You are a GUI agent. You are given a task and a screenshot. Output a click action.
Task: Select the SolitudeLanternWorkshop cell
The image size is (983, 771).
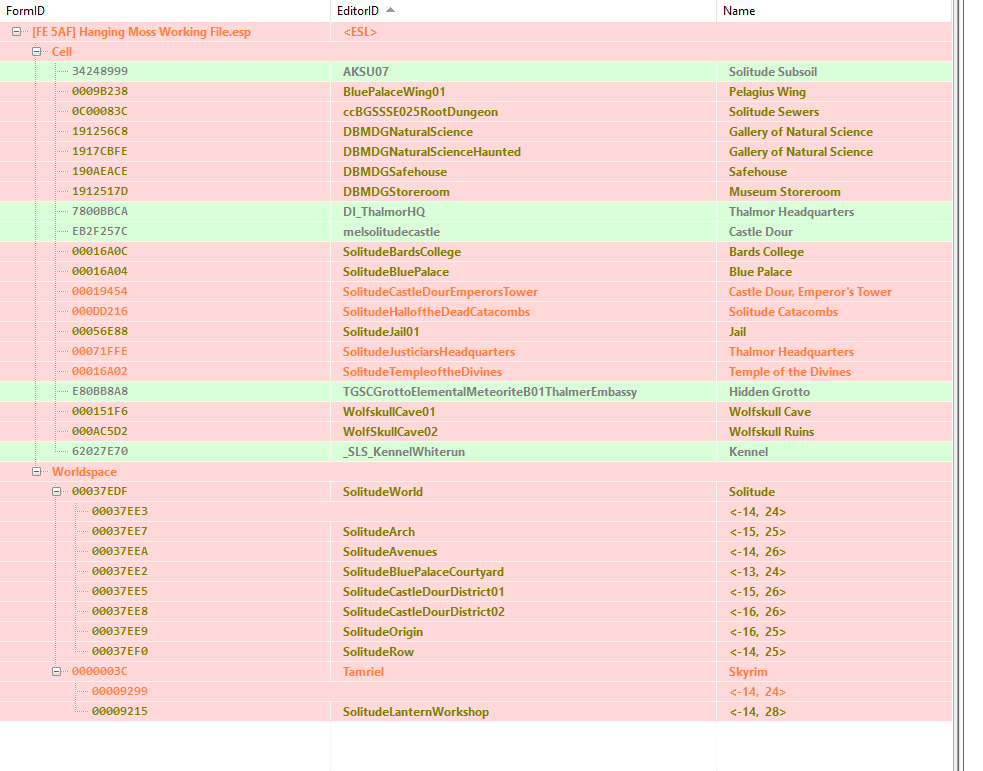pyautogui.click(x=476, y=711)
